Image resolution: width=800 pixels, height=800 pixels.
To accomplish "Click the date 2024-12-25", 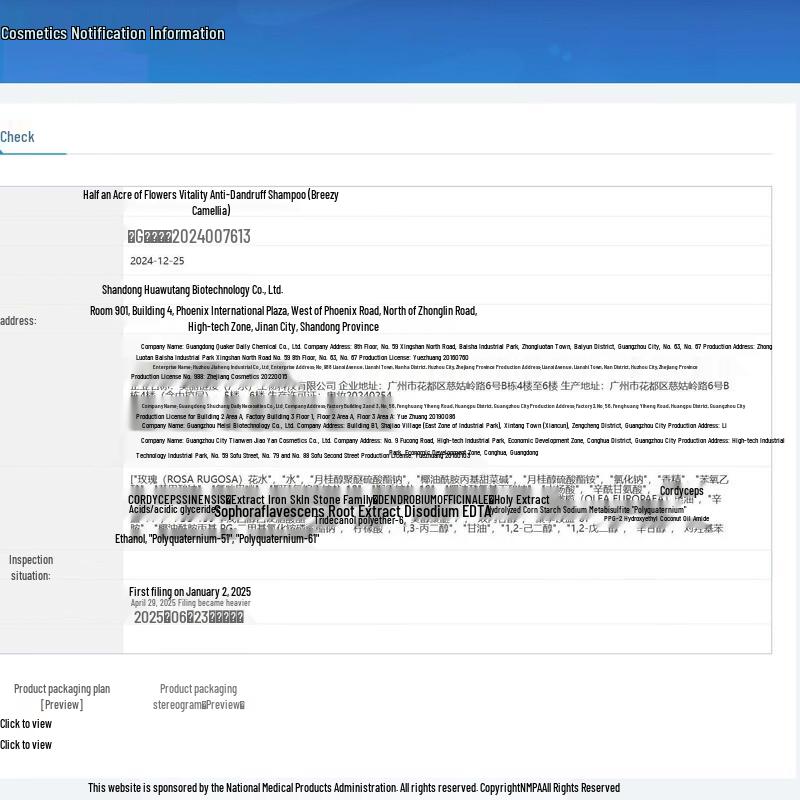I will click(157, 261).
